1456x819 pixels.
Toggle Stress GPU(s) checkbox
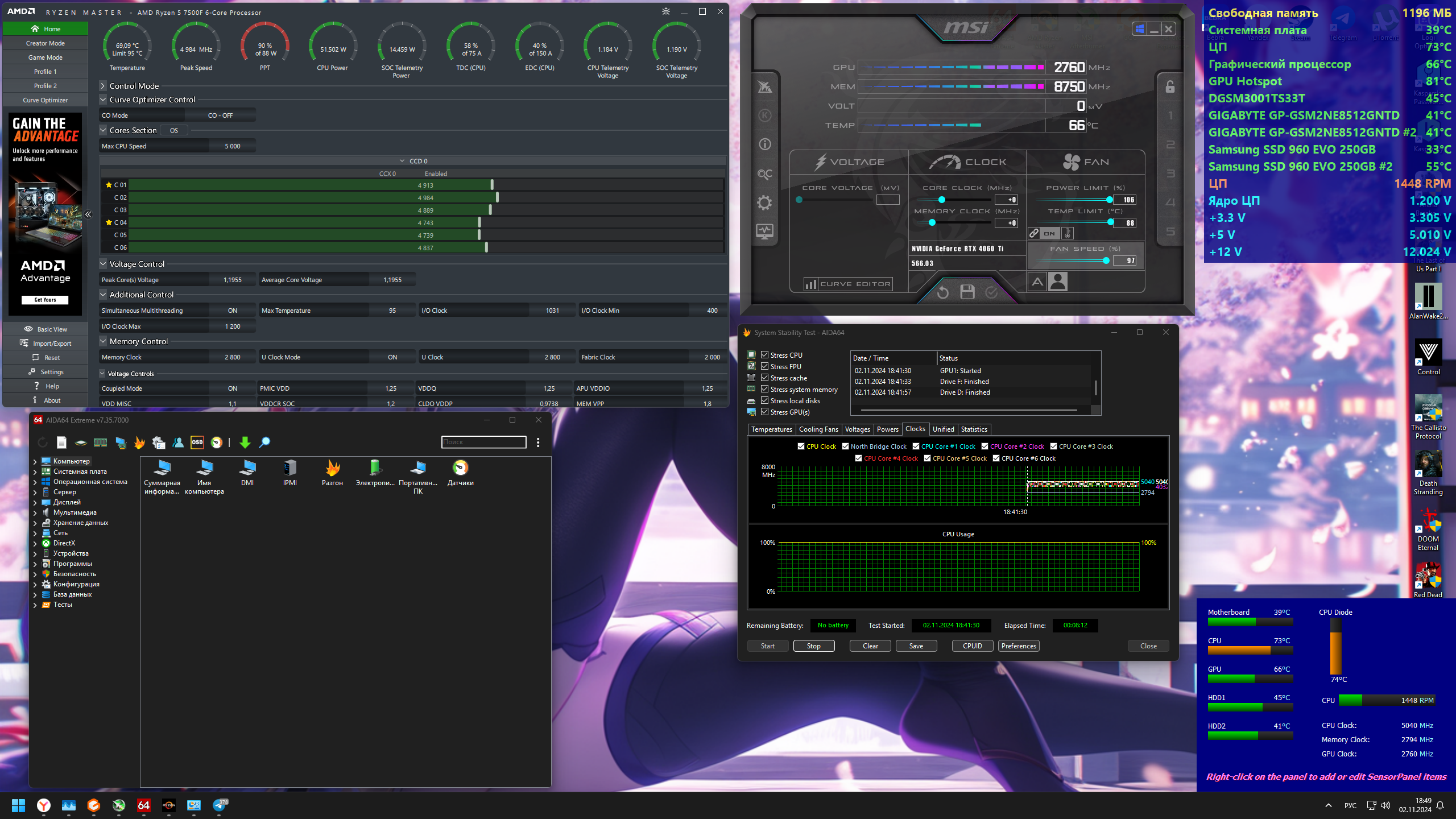pos(765,412)
